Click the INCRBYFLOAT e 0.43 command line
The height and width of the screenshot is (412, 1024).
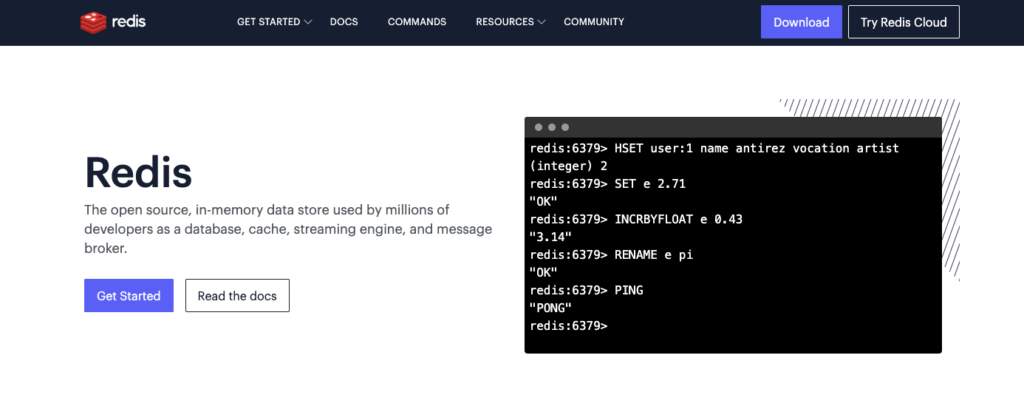pos(636,219)
